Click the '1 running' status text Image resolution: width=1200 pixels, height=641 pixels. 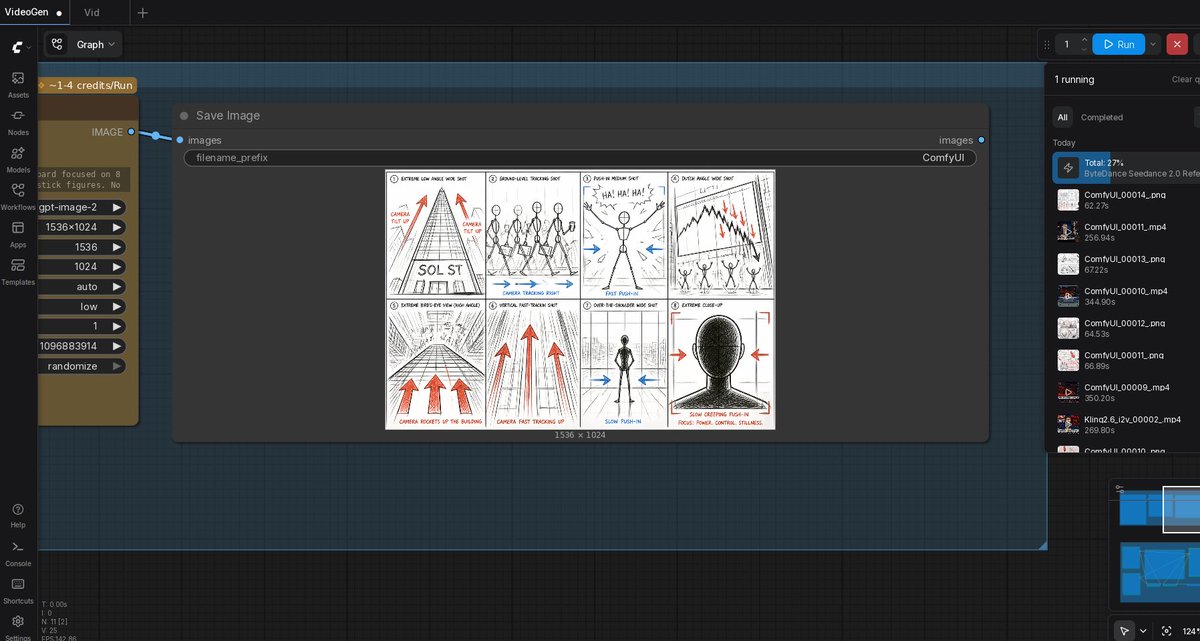(x=1074, y=79)
